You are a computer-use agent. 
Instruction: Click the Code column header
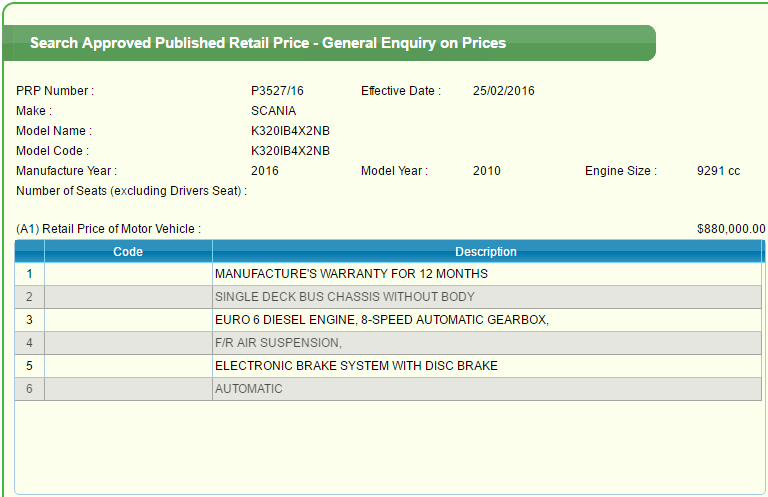(x=128, y=252)
